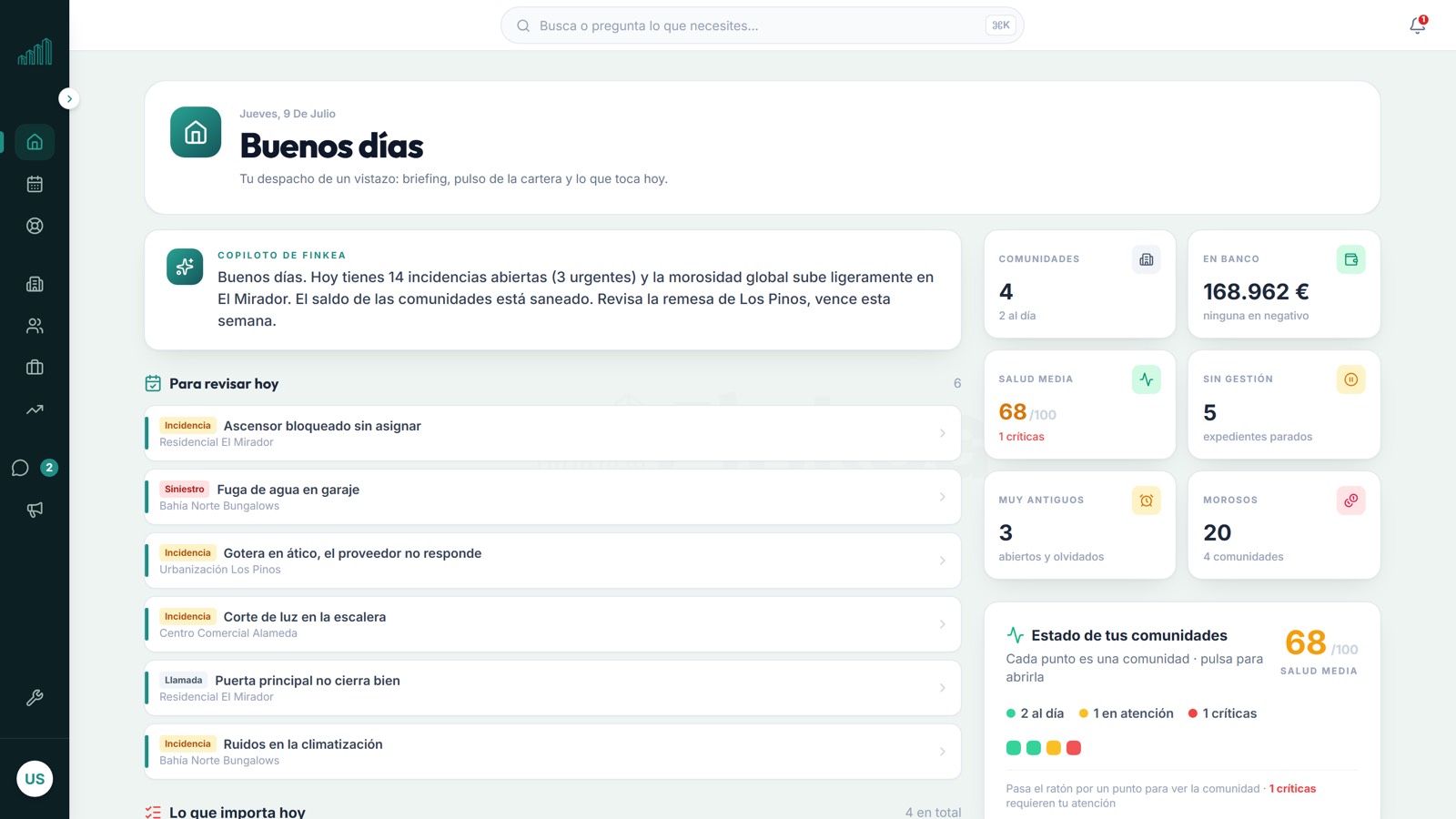Screen dimensions: 1456x819
Task: Open the briefcase icon in sidebar
Action: [x=35, y=368]
